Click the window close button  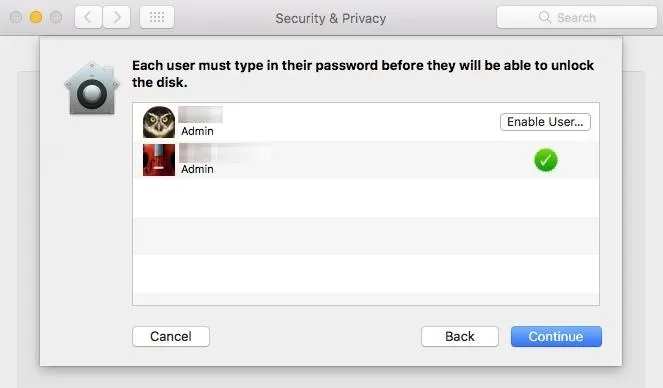16,17
